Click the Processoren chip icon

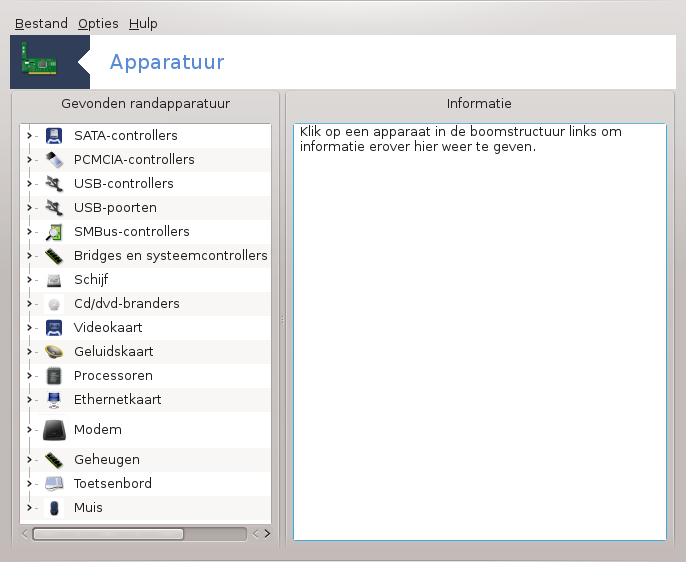(x=54, y=376)
